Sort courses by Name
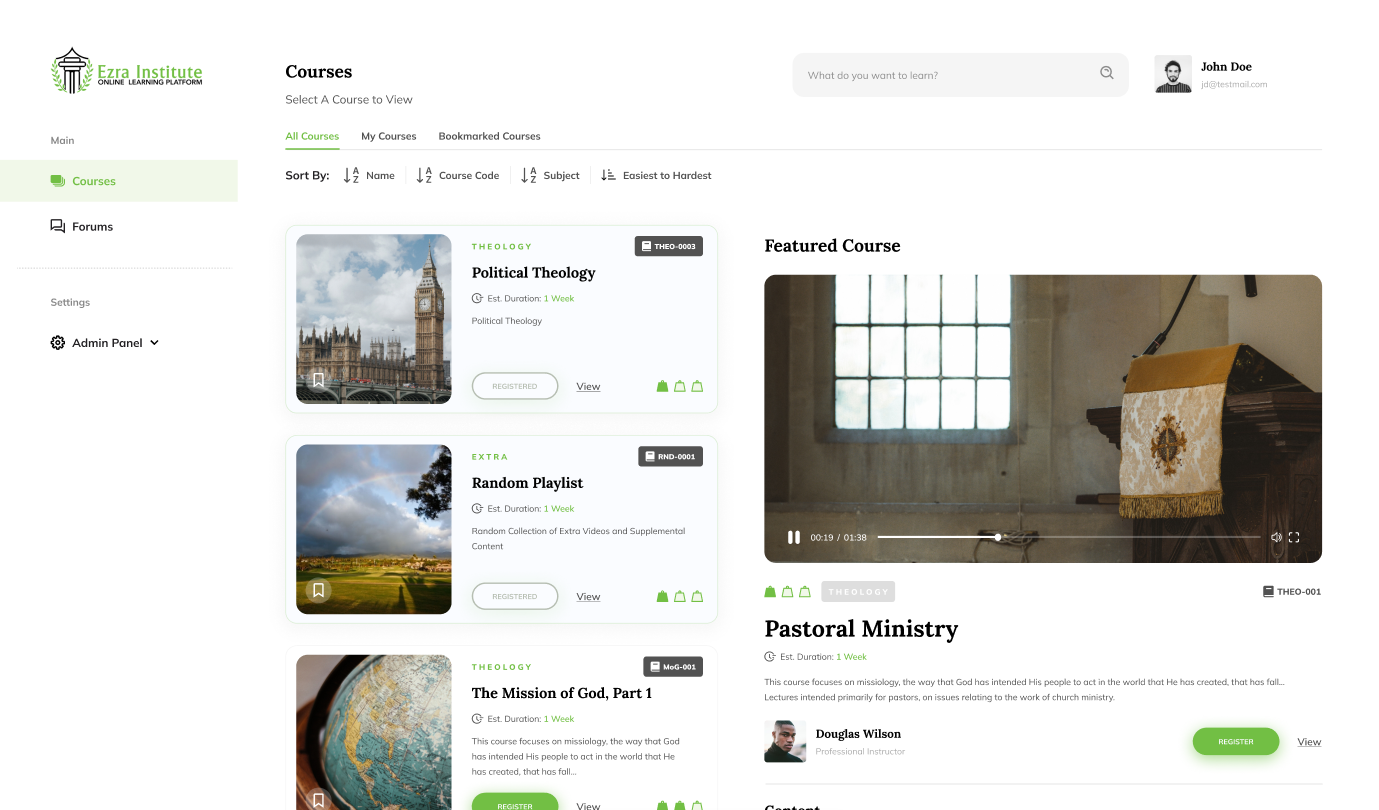Viewport: 1379px width, 810px height. coord(369,175)
